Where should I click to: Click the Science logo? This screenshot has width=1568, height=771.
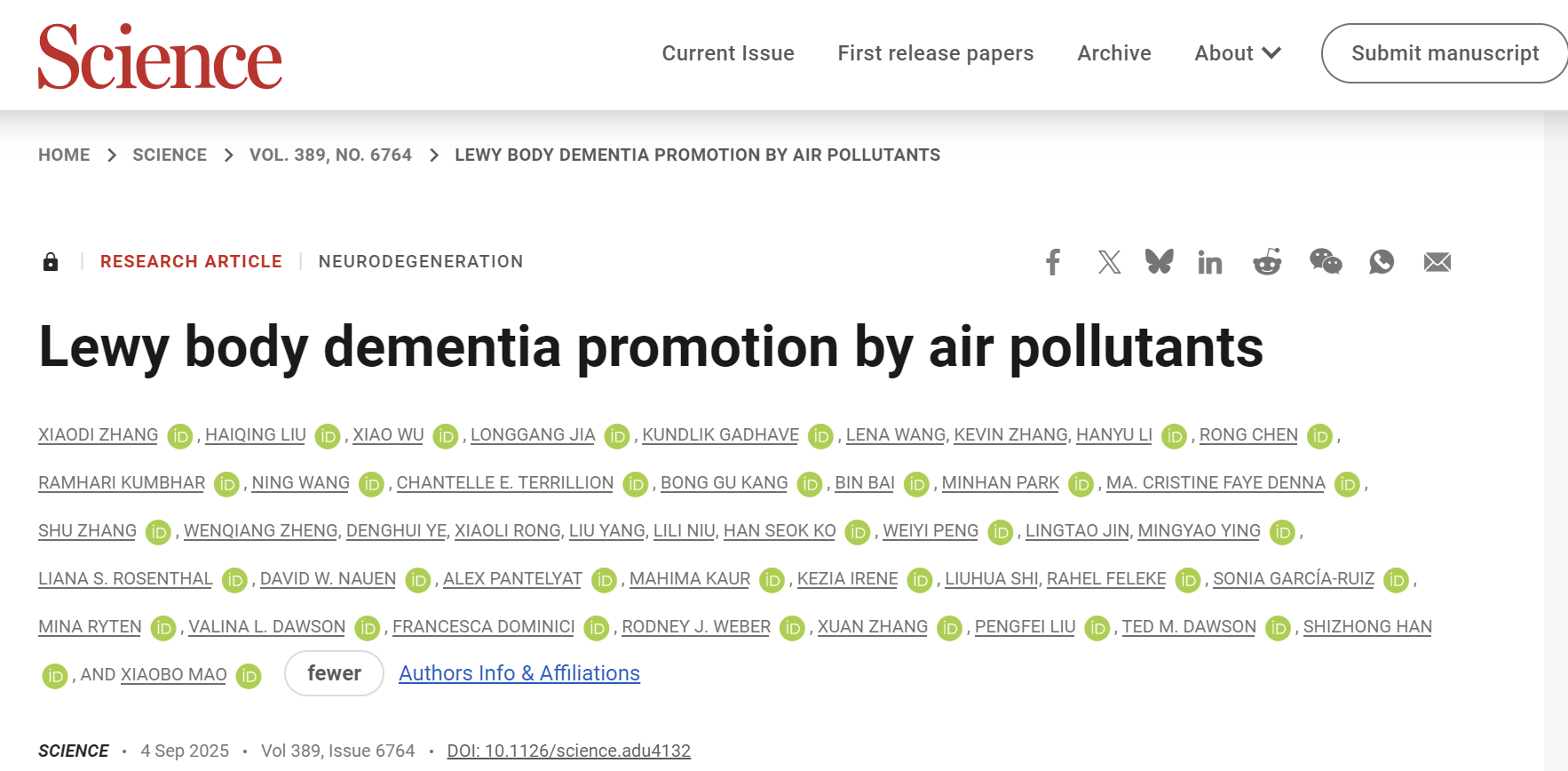(160, 57)
